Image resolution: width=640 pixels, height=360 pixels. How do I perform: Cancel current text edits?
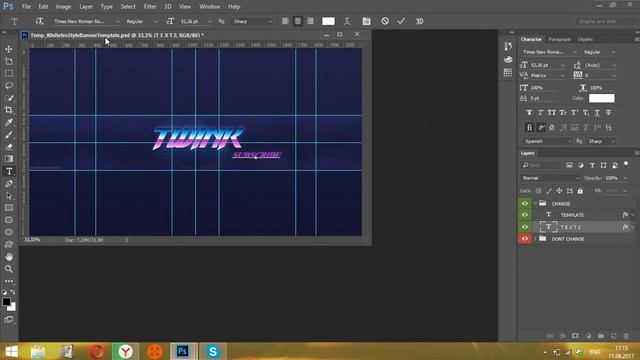tap(385, 21)
